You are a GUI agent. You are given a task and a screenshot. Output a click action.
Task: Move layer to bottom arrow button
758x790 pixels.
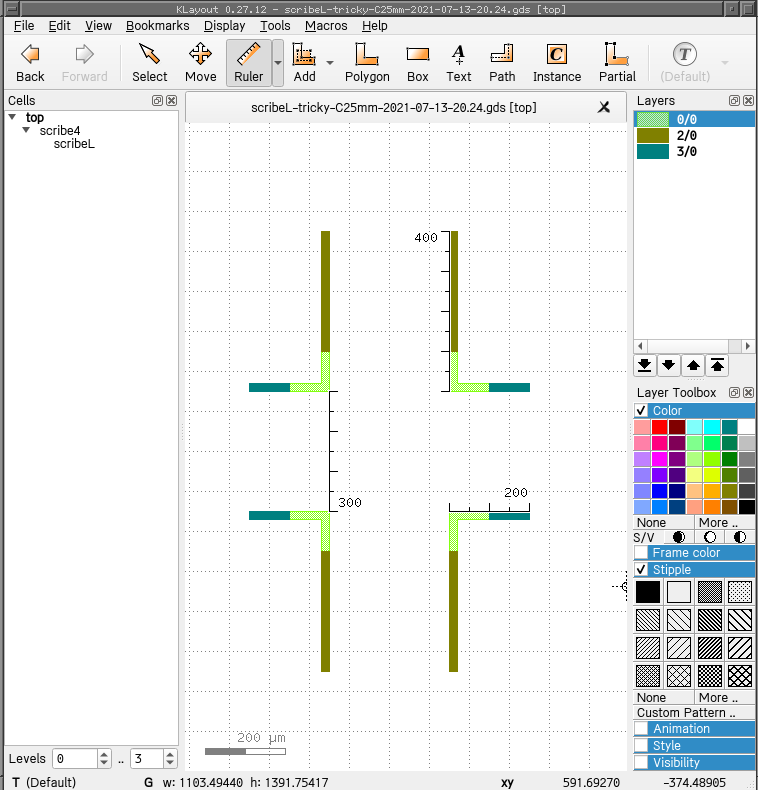645,365
